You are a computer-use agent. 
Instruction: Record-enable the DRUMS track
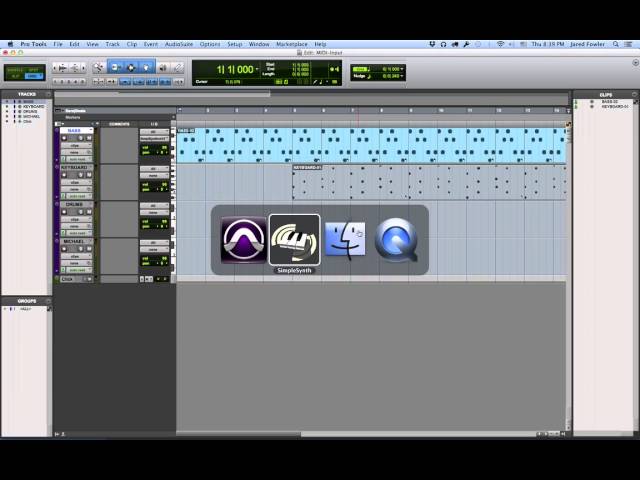coord(64,212)
